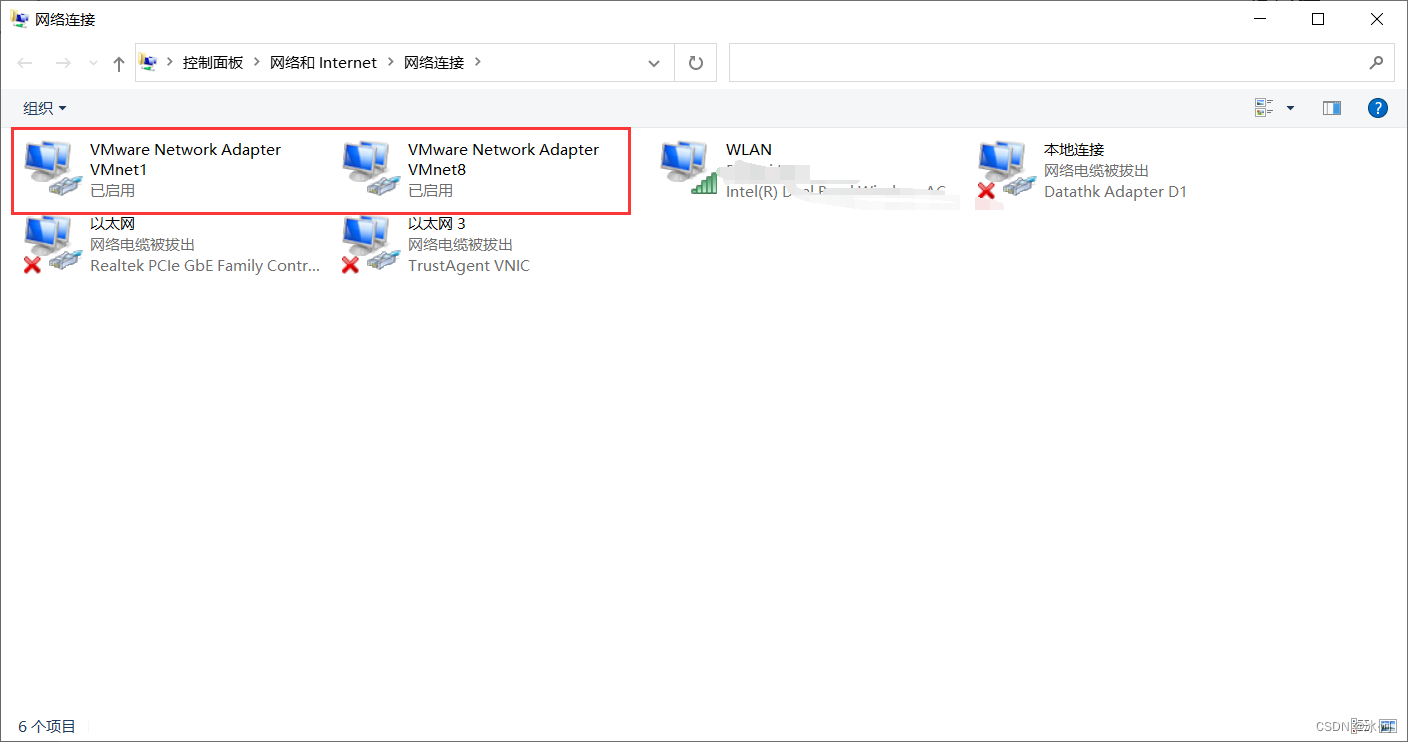Open the more view options dropdown arrow
The height and width of the screenshot is (742, 1408).
[1290, 108]
